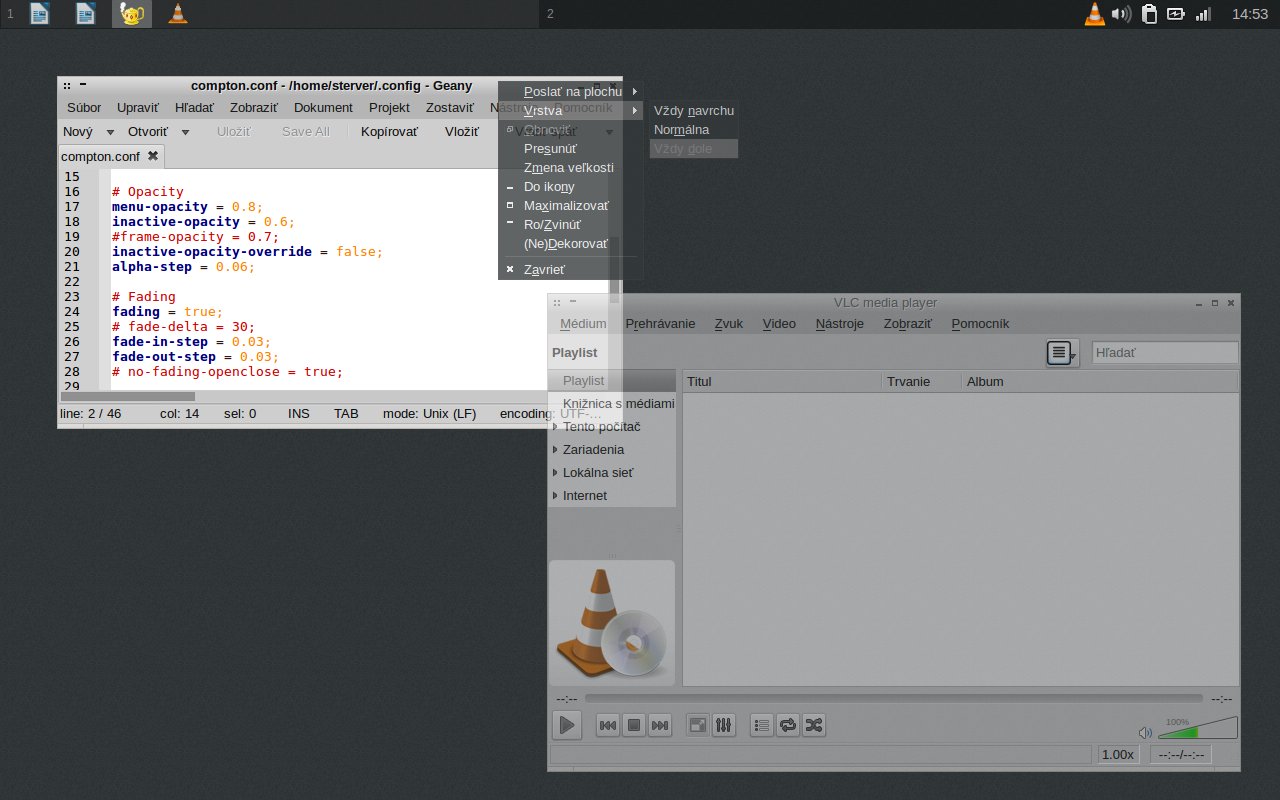Open VLC extended settings equalizer icon

tap(724, 726)
